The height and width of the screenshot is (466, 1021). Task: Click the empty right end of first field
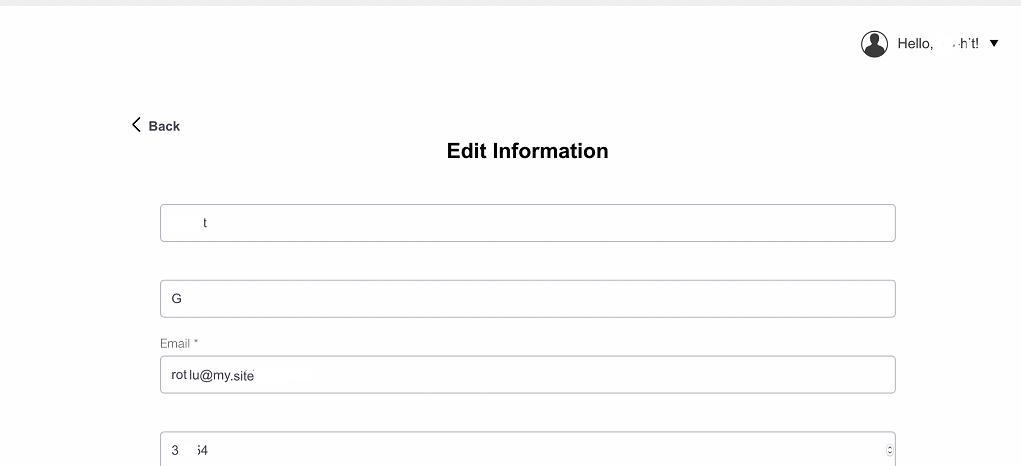pos(800,223)
